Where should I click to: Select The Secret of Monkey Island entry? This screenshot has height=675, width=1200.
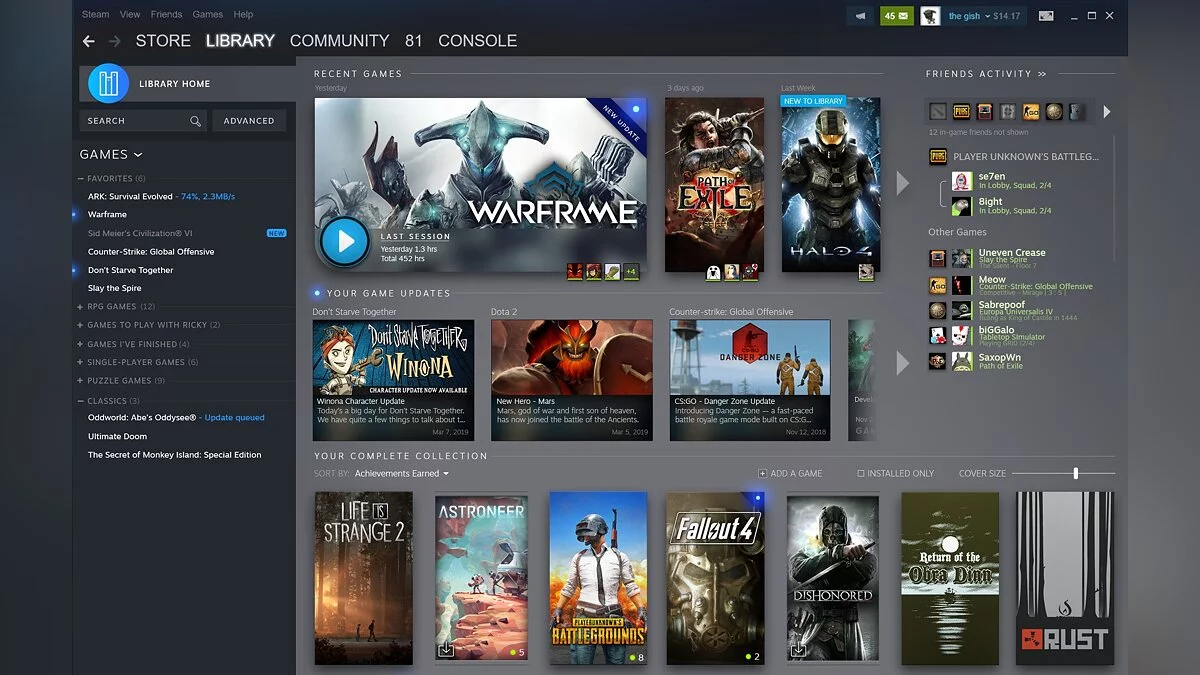click(x=175, y=455)
